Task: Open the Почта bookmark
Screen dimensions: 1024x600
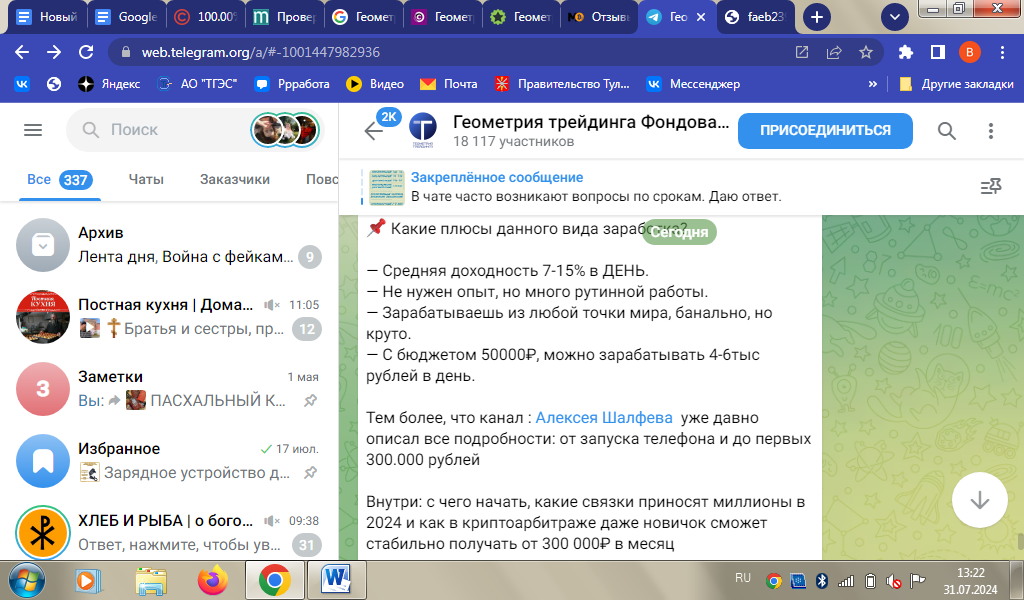Action: point(449,84)
